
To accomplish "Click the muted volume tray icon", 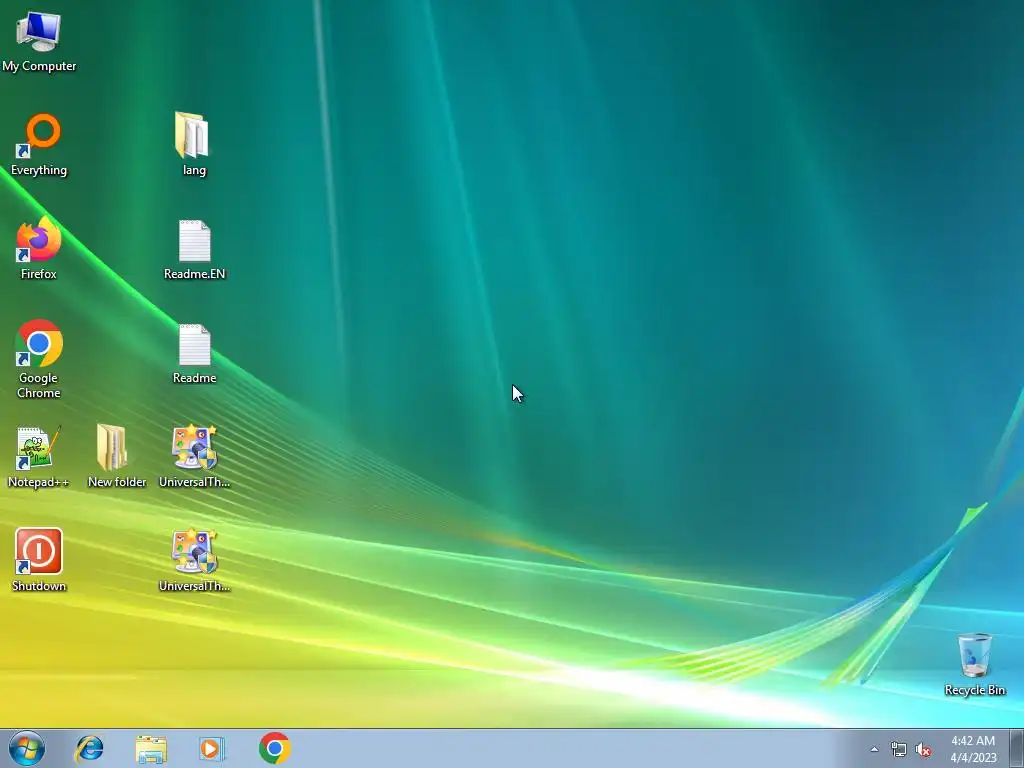I will click(923, 749).
